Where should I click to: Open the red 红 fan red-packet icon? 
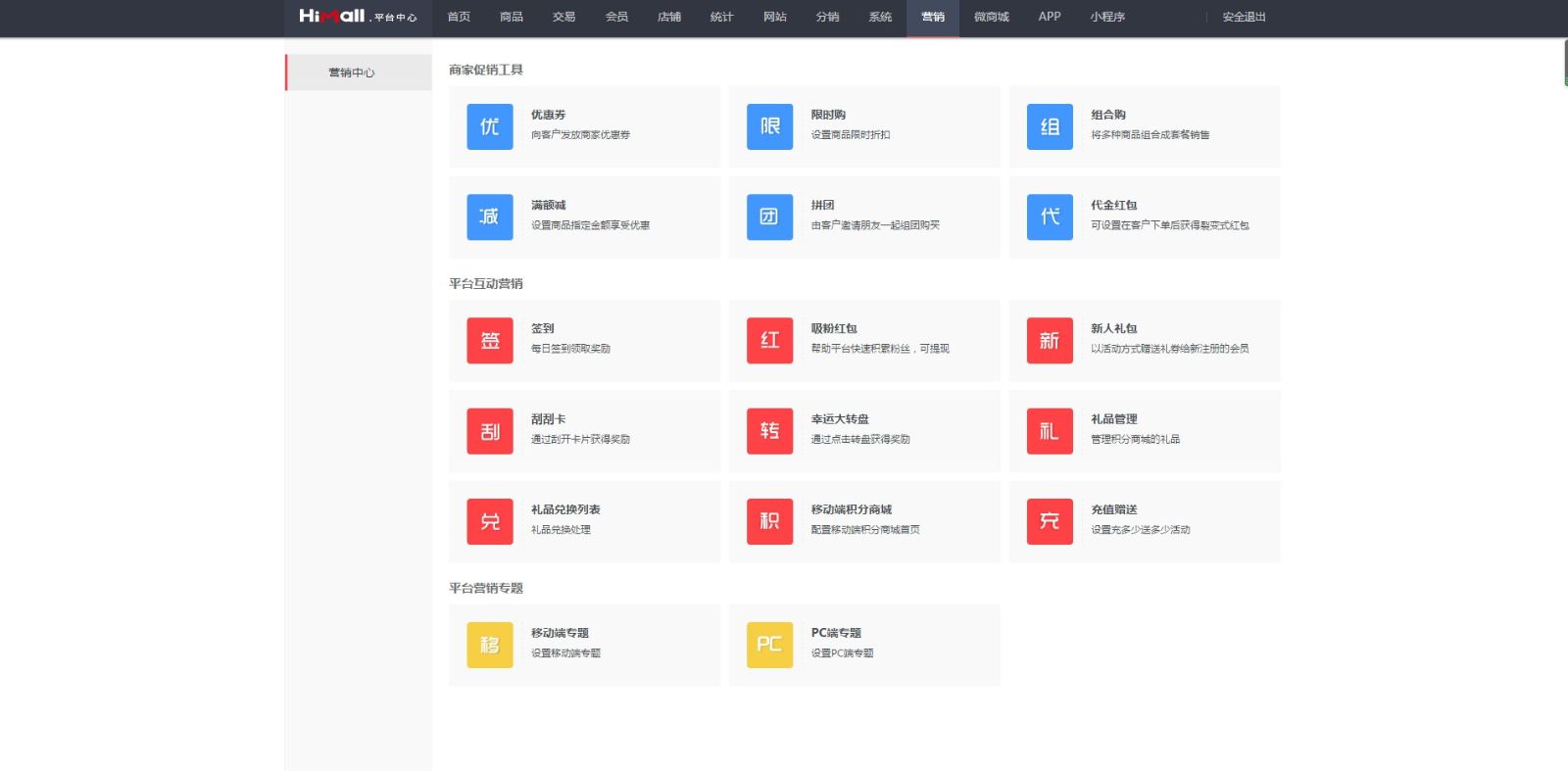click(x=769, y=340)
